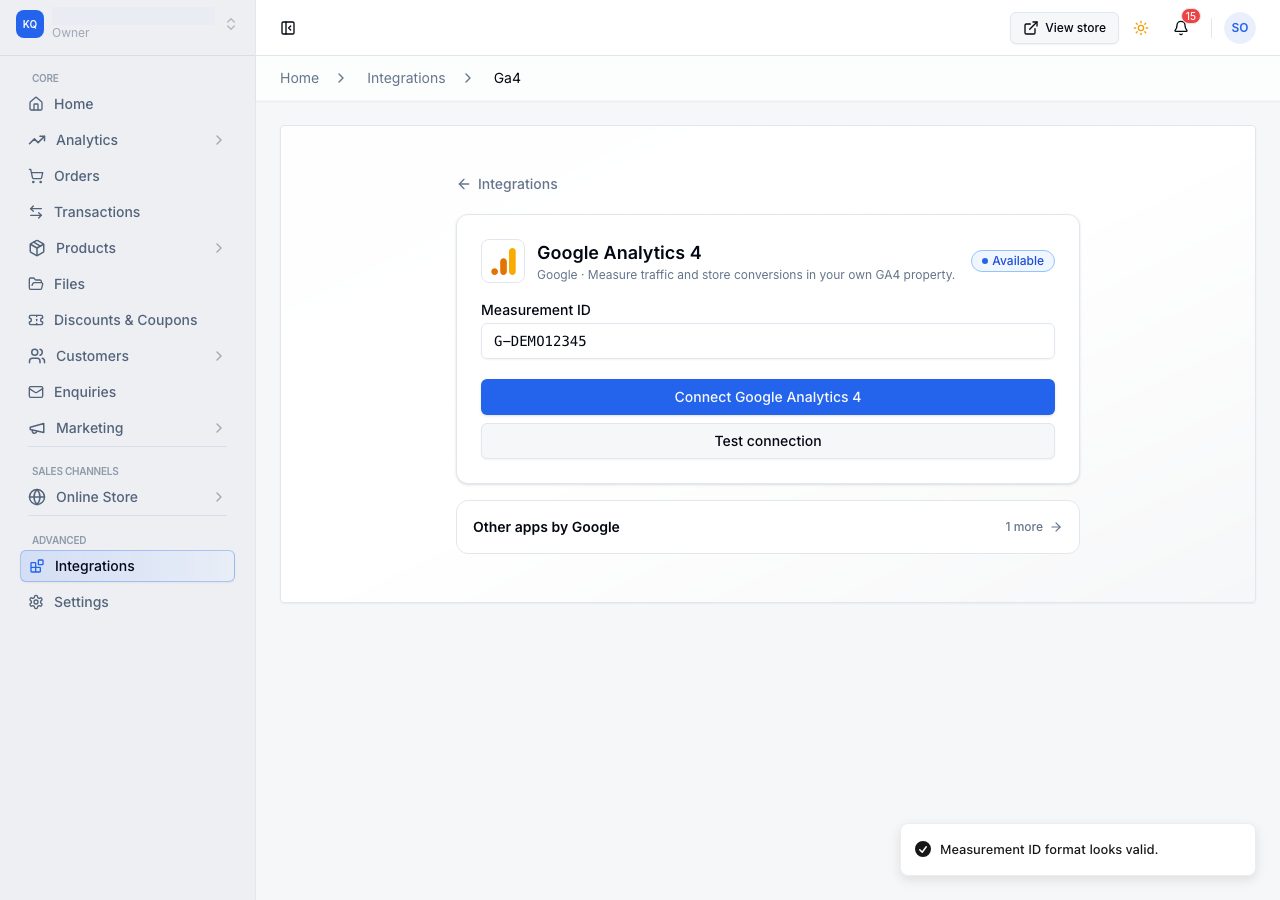1280x900 pixels.
Task: Open Files section
Action: point(127,284)
